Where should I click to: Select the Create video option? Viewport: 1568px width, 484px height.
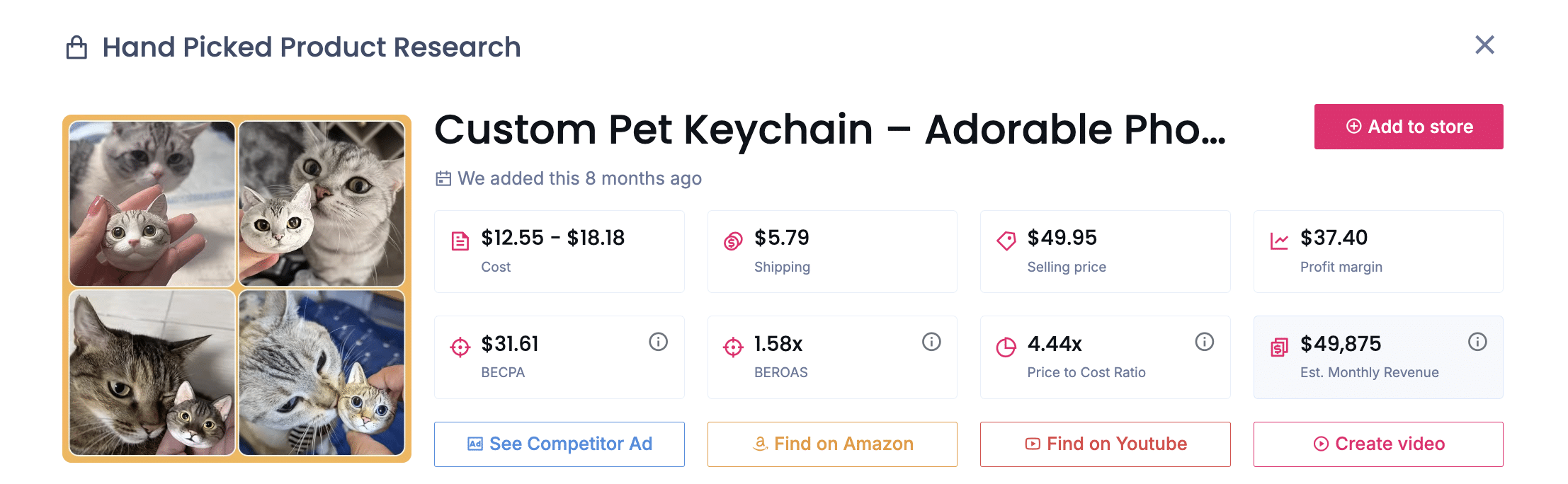click(1378, 444)
